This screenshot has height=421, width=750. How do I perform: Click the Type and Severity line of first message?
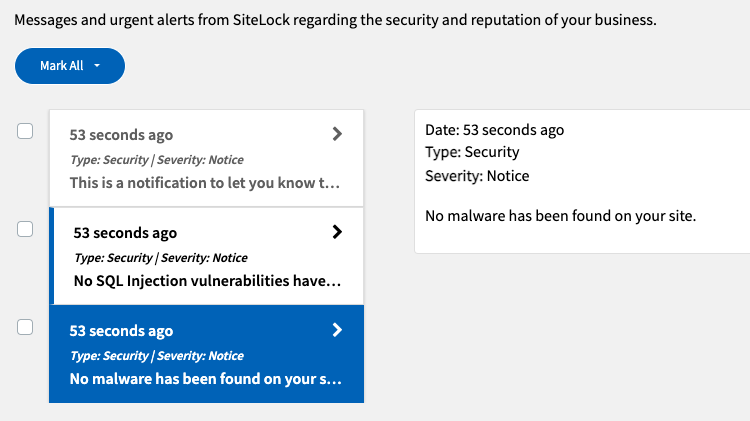click(x=157, y=160)
